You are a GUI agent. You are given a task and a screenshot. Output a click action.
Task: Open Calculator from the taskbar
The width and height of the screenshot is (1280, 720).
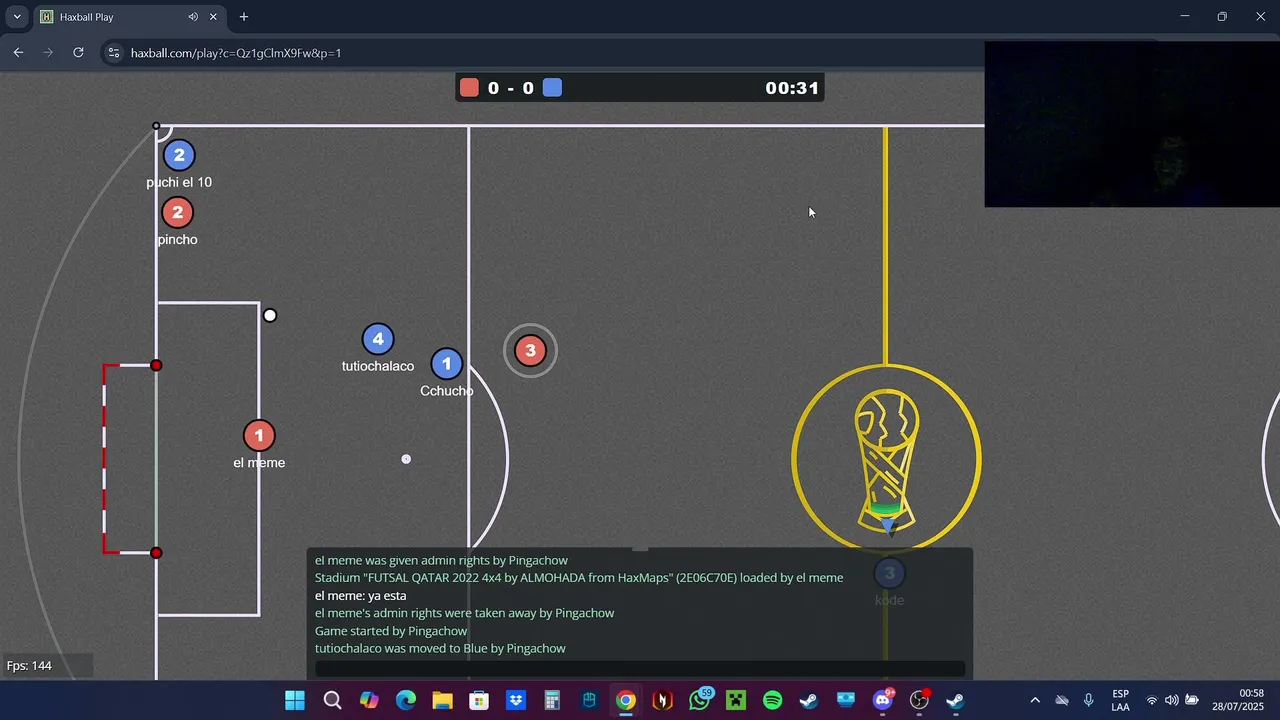552,700
